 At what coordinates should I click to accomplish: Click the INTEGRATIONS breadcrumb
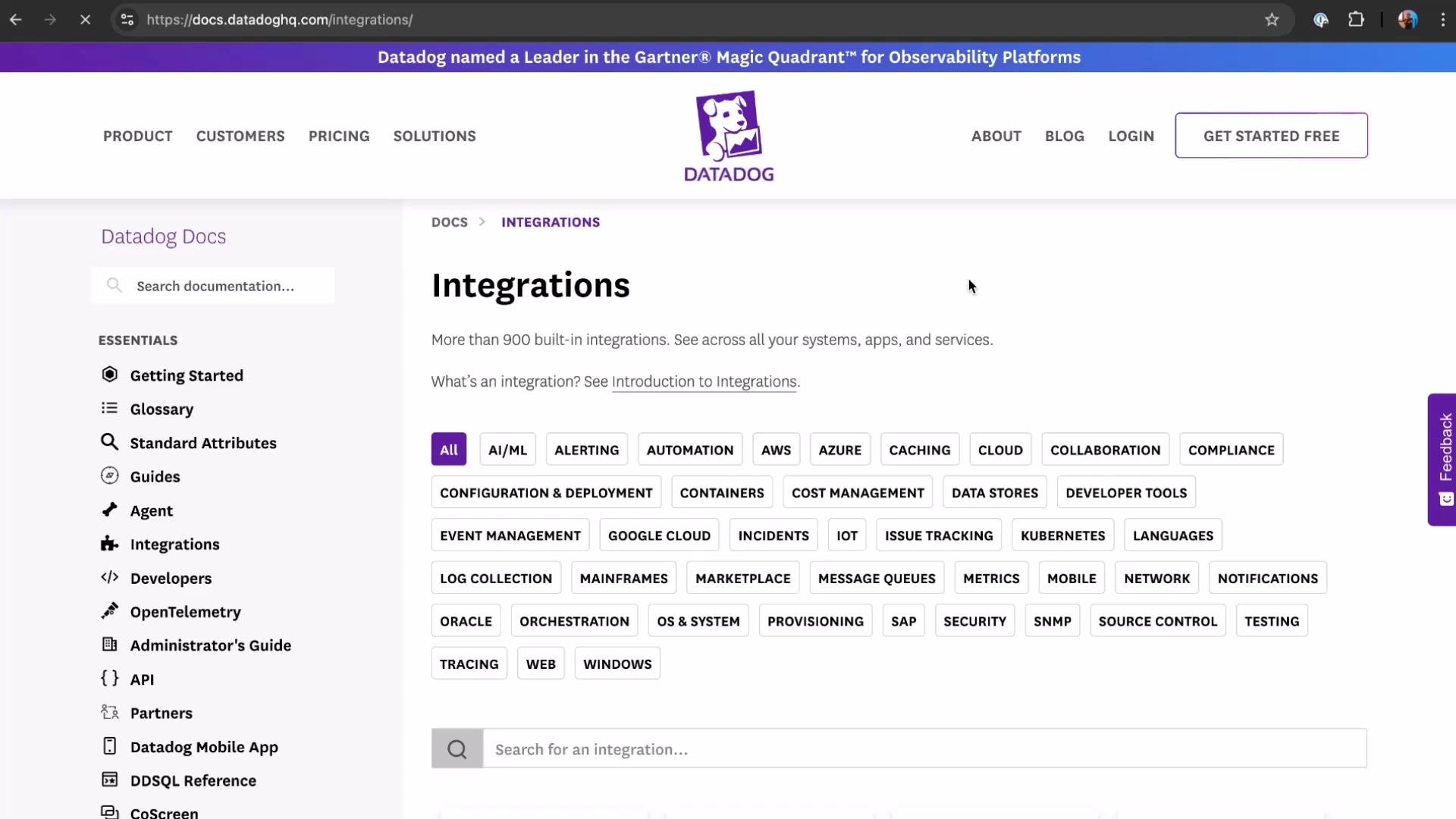pos(551,222)
